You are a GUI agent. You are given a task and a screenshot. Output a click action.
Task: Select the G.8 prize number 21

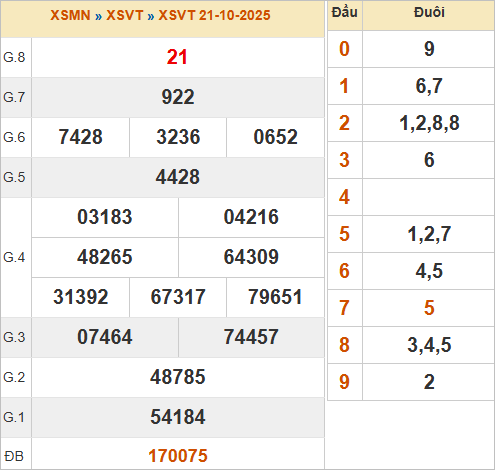tap(177, 57)
